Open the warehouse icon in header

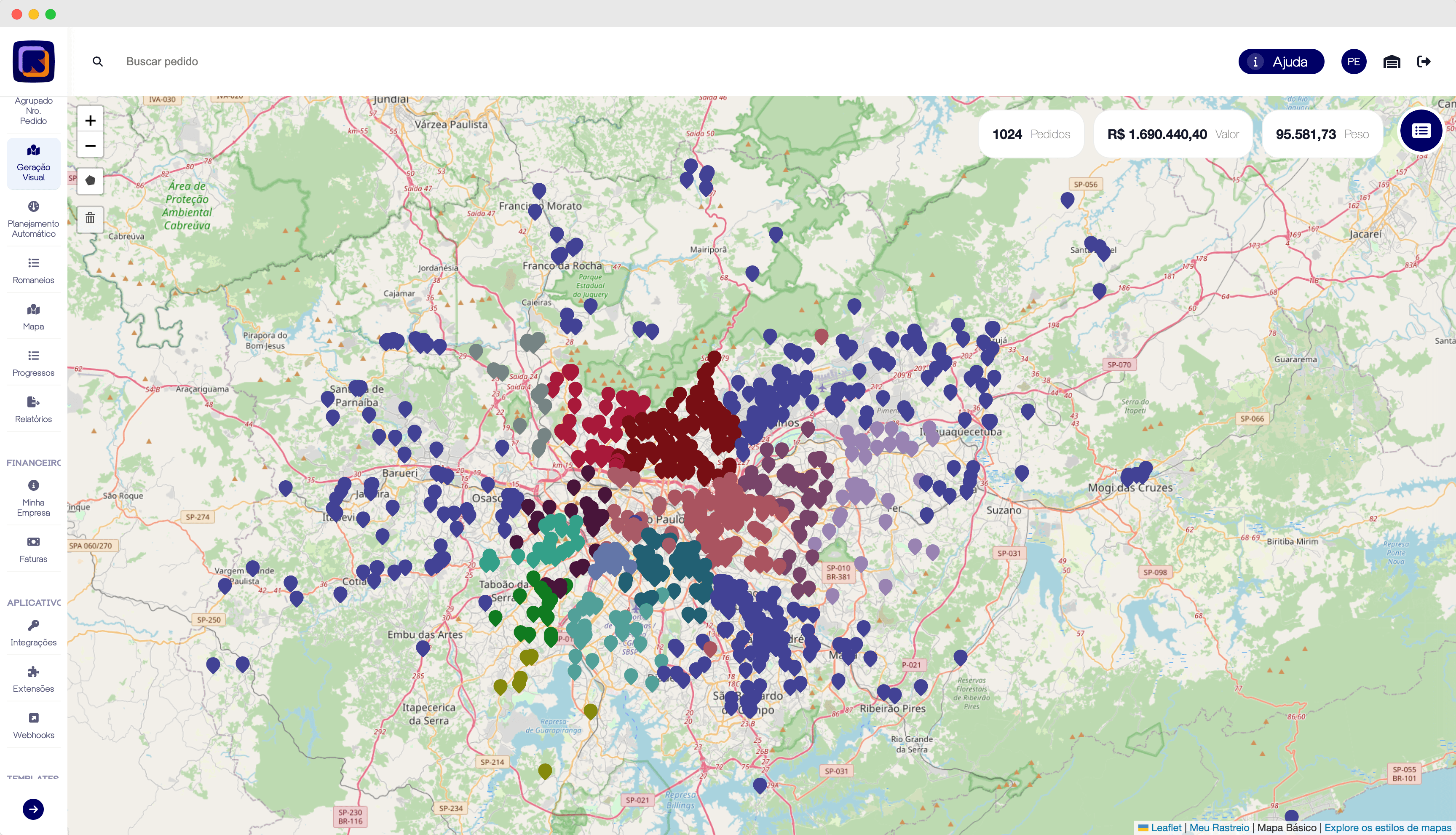pos(1391,62)
